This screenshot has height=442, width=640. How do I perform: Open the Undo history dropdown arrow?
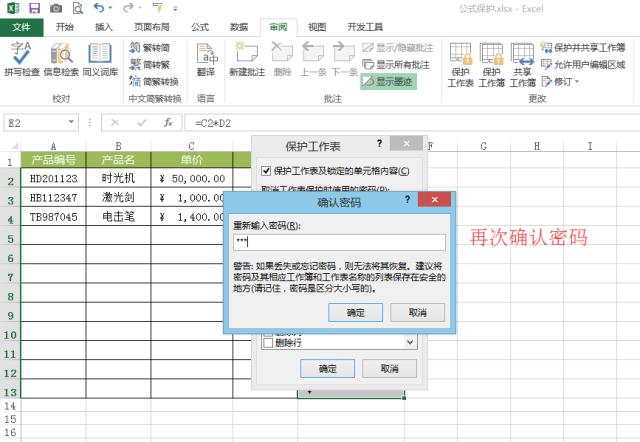110,8
